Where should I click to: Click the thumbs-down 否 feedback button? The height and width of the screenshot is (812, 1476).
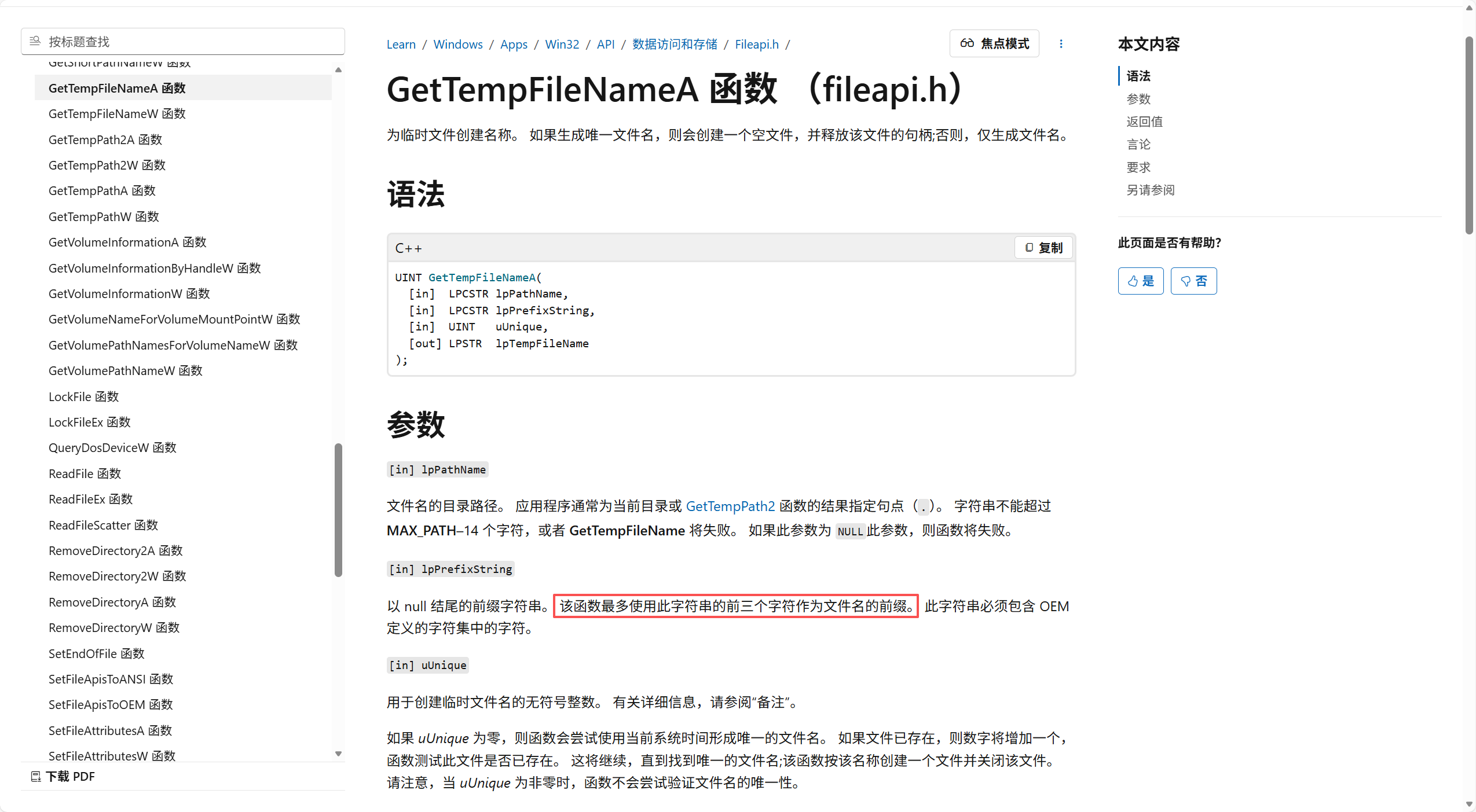(1193, 281)
